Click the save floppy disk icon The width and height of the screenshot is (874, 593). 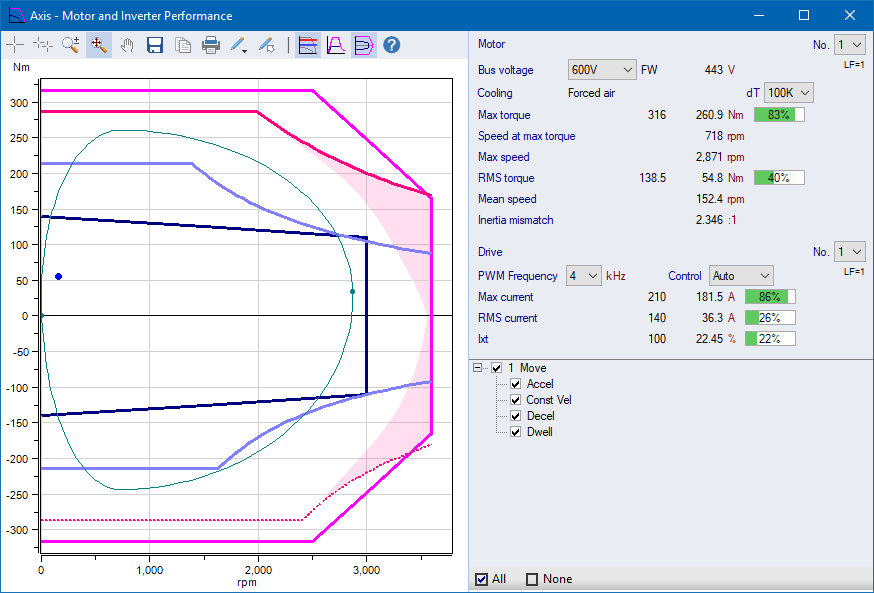click(x=155, y=44)
